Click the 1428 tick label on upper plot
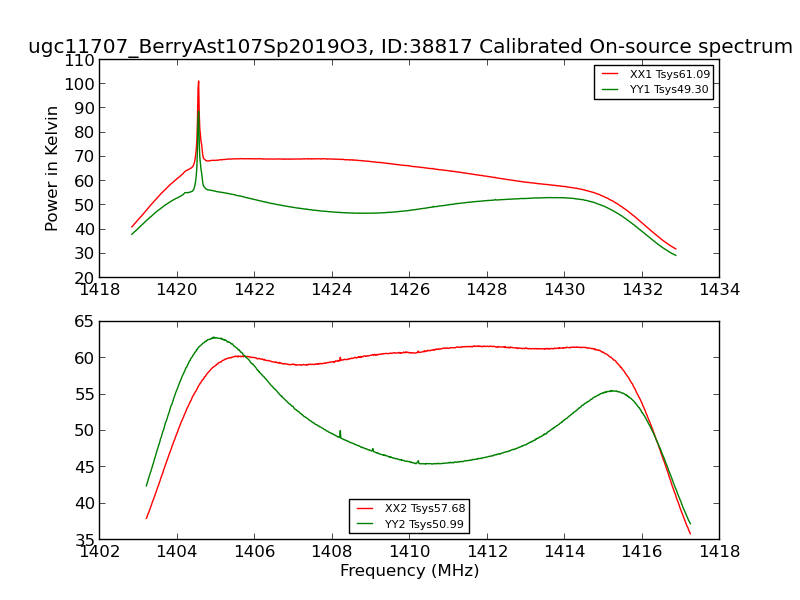Image resolution: width=800 pixels, height=600 pixels. coord(487,290)
